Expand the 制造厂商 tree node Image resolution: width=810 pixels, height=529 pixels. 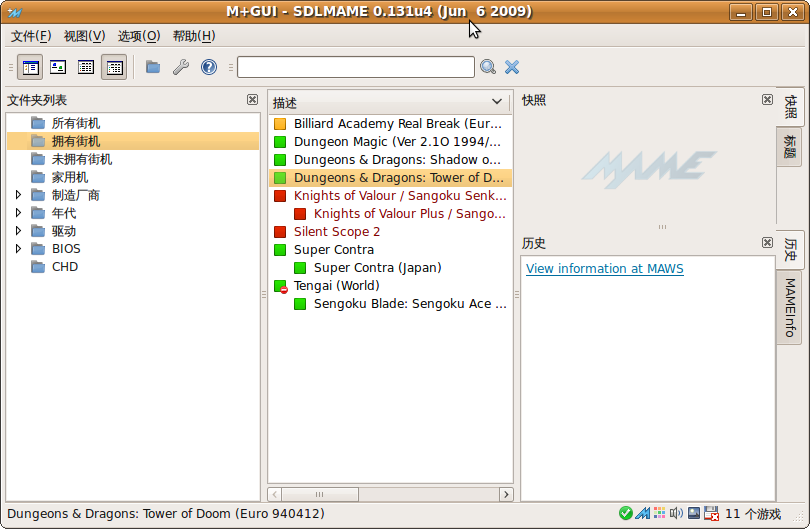tap(18, 195)
